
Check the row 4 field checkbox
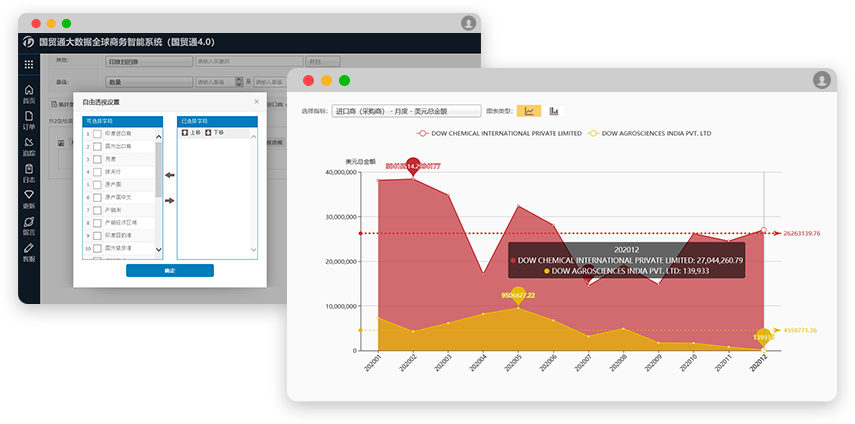[x=97, y=172]
